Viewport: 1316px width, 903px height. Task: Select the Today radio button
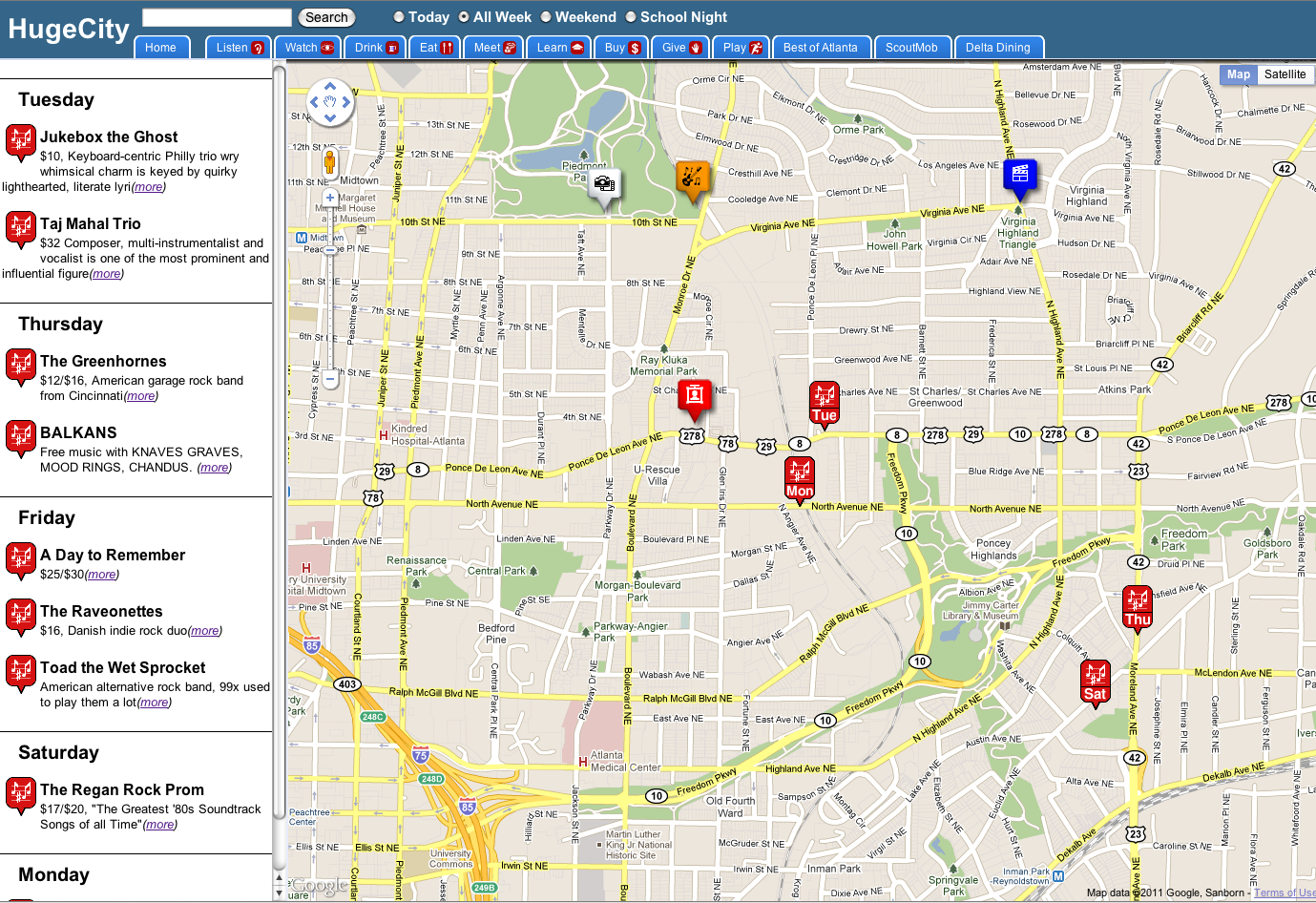399,17
